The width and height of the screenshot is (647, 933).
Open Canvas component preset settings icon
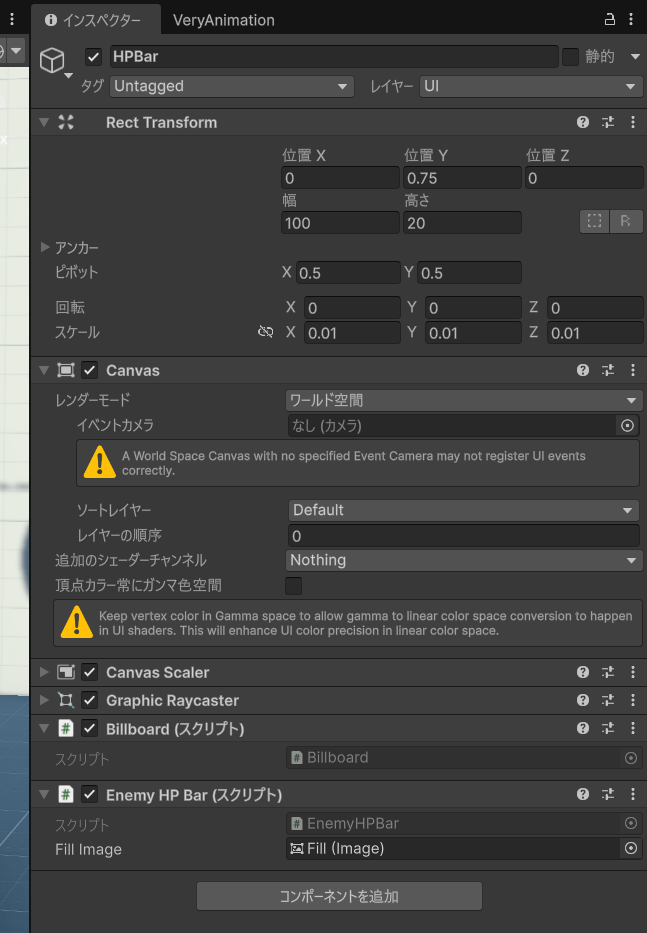(608, 370)
